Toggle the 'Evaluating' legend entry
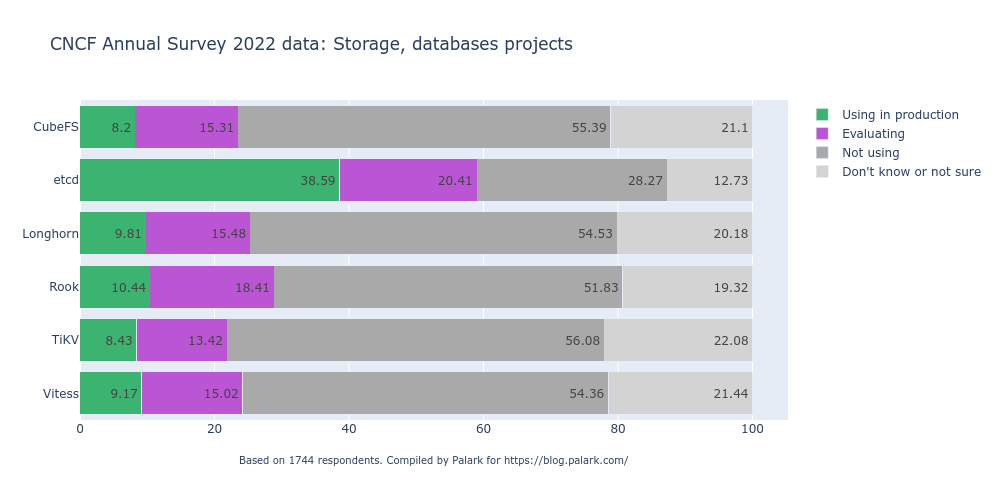This screenshot has width=1000, height=500. pyautogui.click(x=873, y=134)
